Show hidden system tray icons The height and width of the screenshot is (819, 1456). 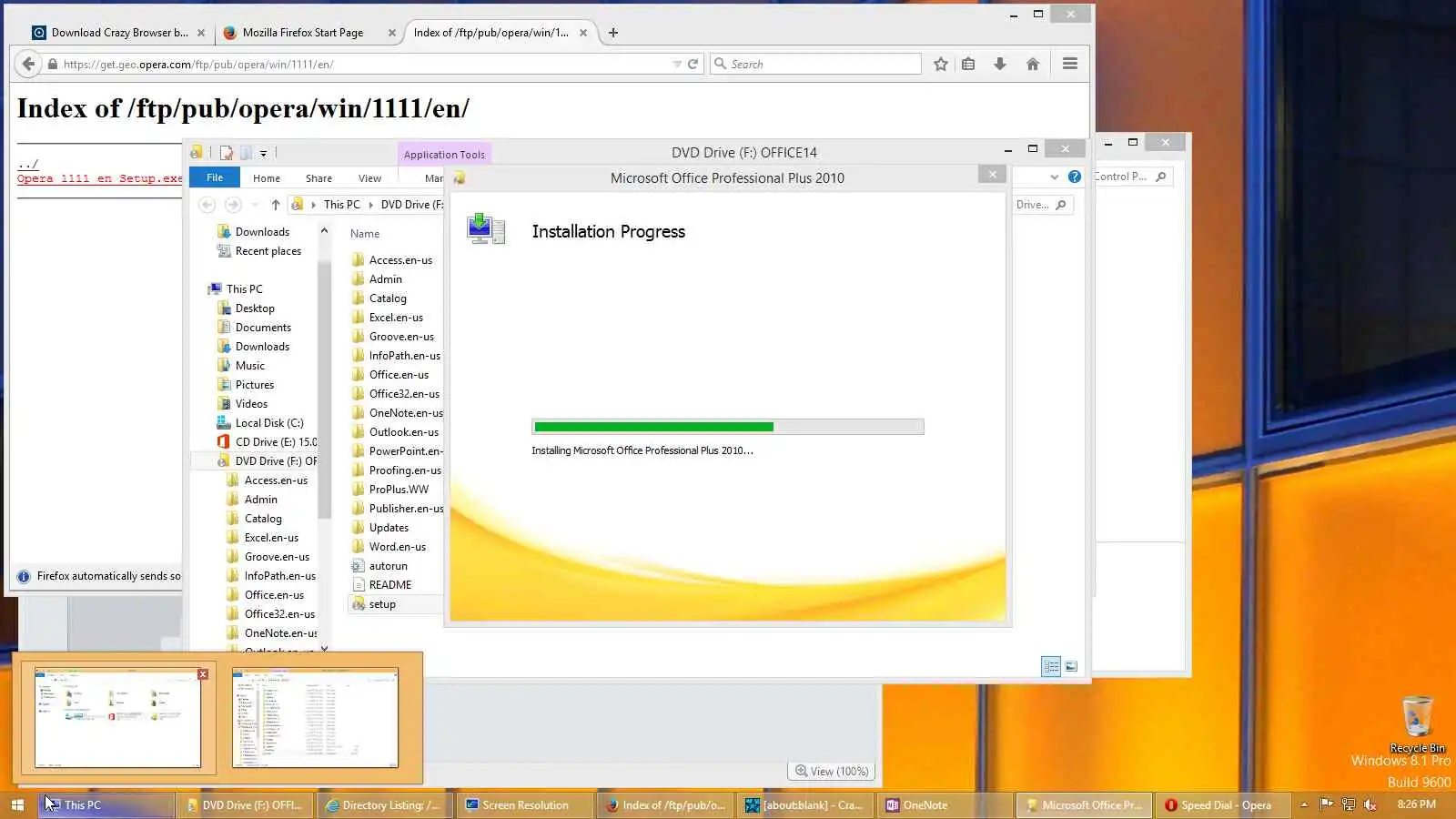(x=1304, y=804)
